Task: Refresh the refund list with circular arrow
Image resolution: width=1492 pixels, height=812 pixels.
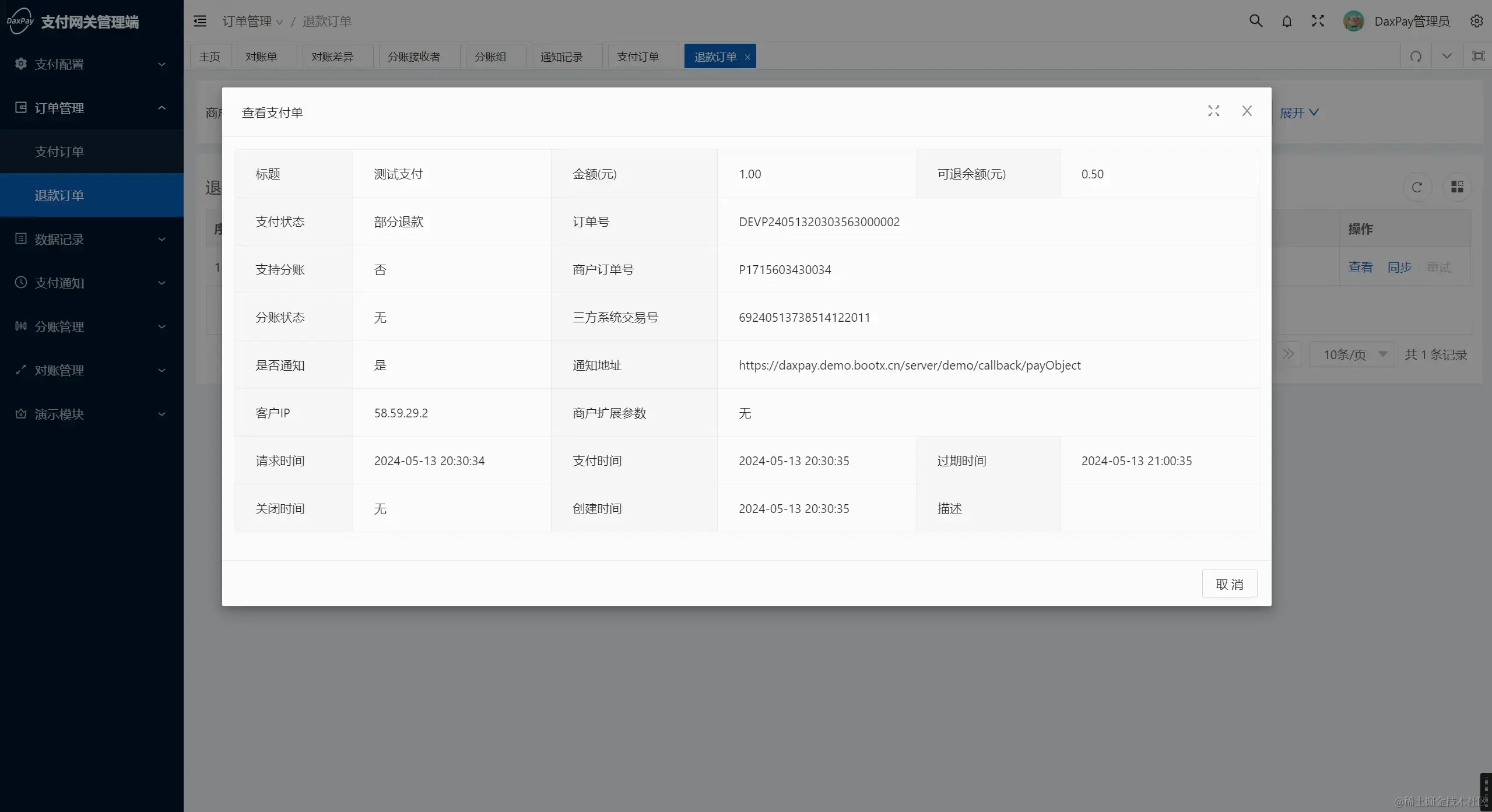Action: coord(1417,187)
